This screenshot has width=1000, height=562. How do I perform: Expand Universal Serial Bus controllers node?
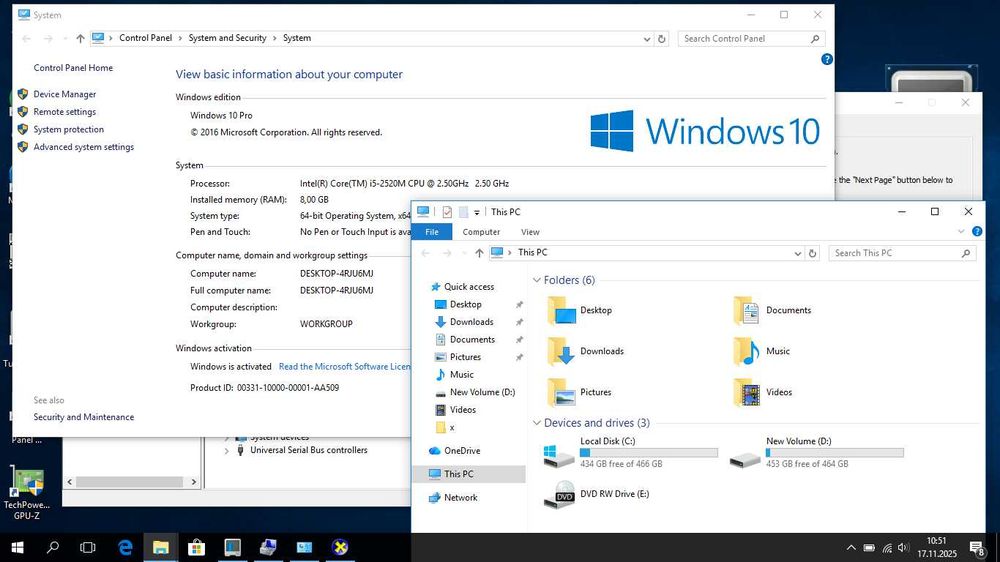click(x=226, y=450)
